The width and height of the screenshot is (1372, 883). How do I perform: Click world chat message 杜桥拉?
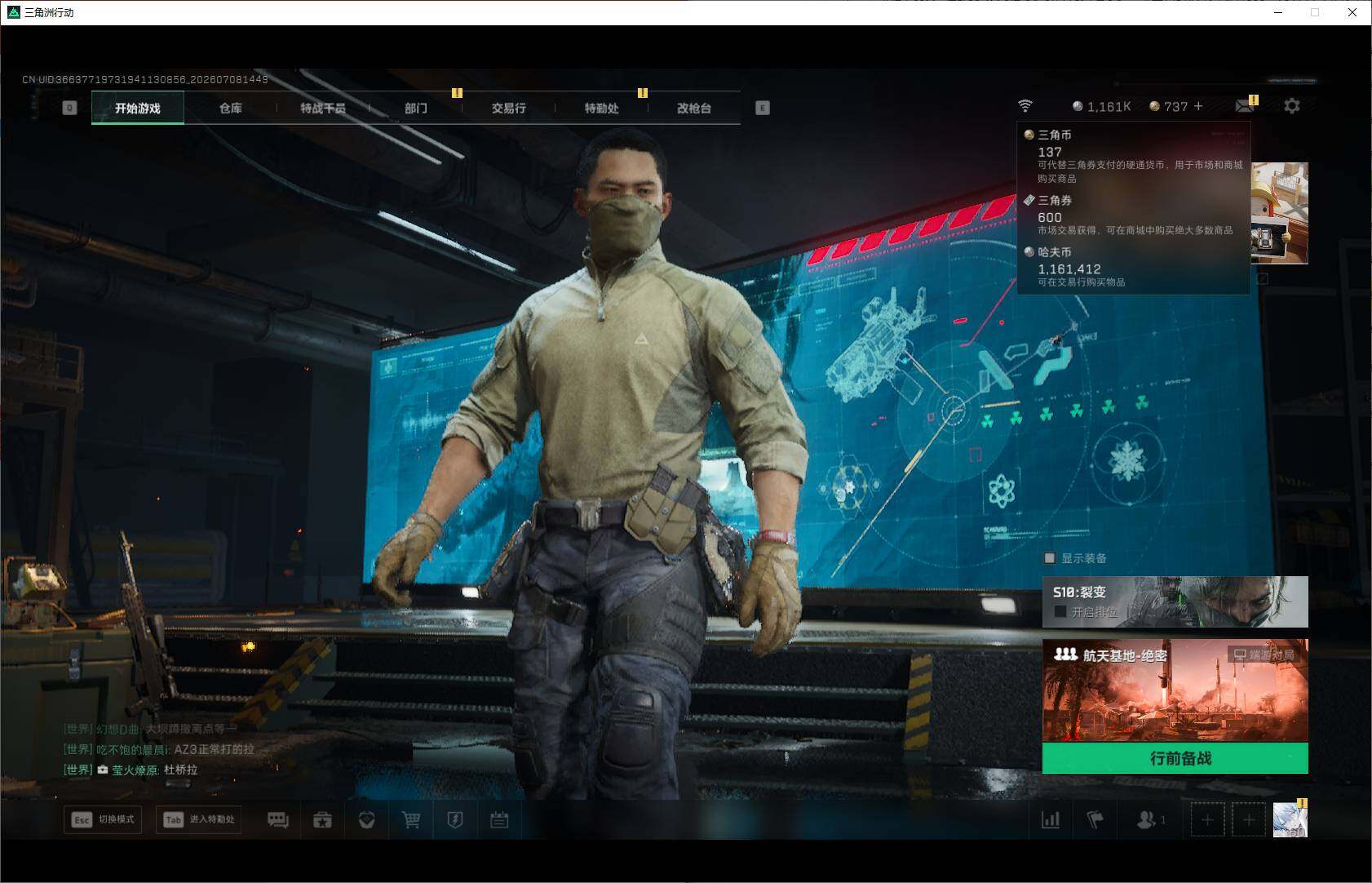coord(181,770)
